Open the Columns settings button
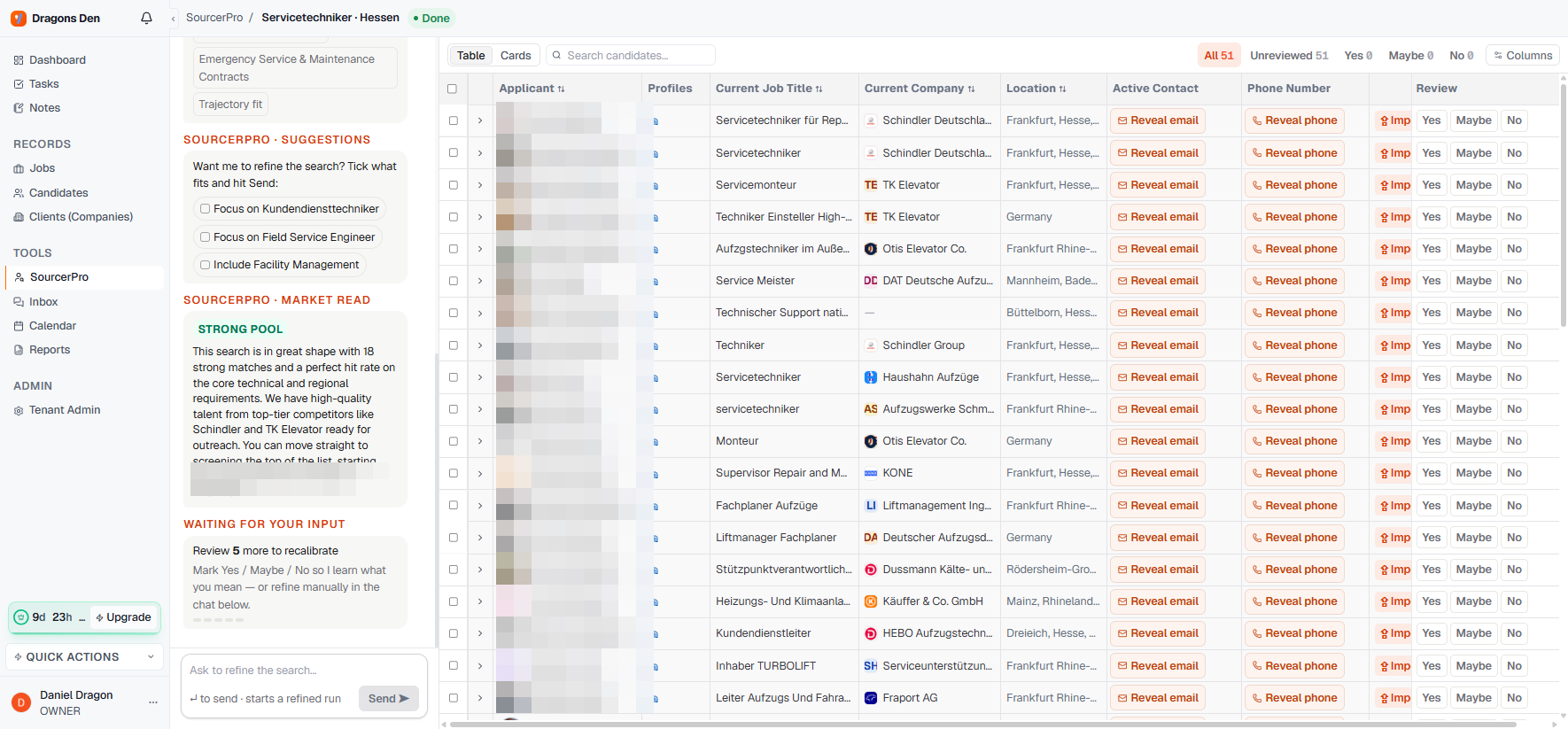The width and height of the screenshot is (1568, 729). [1523, 56]
